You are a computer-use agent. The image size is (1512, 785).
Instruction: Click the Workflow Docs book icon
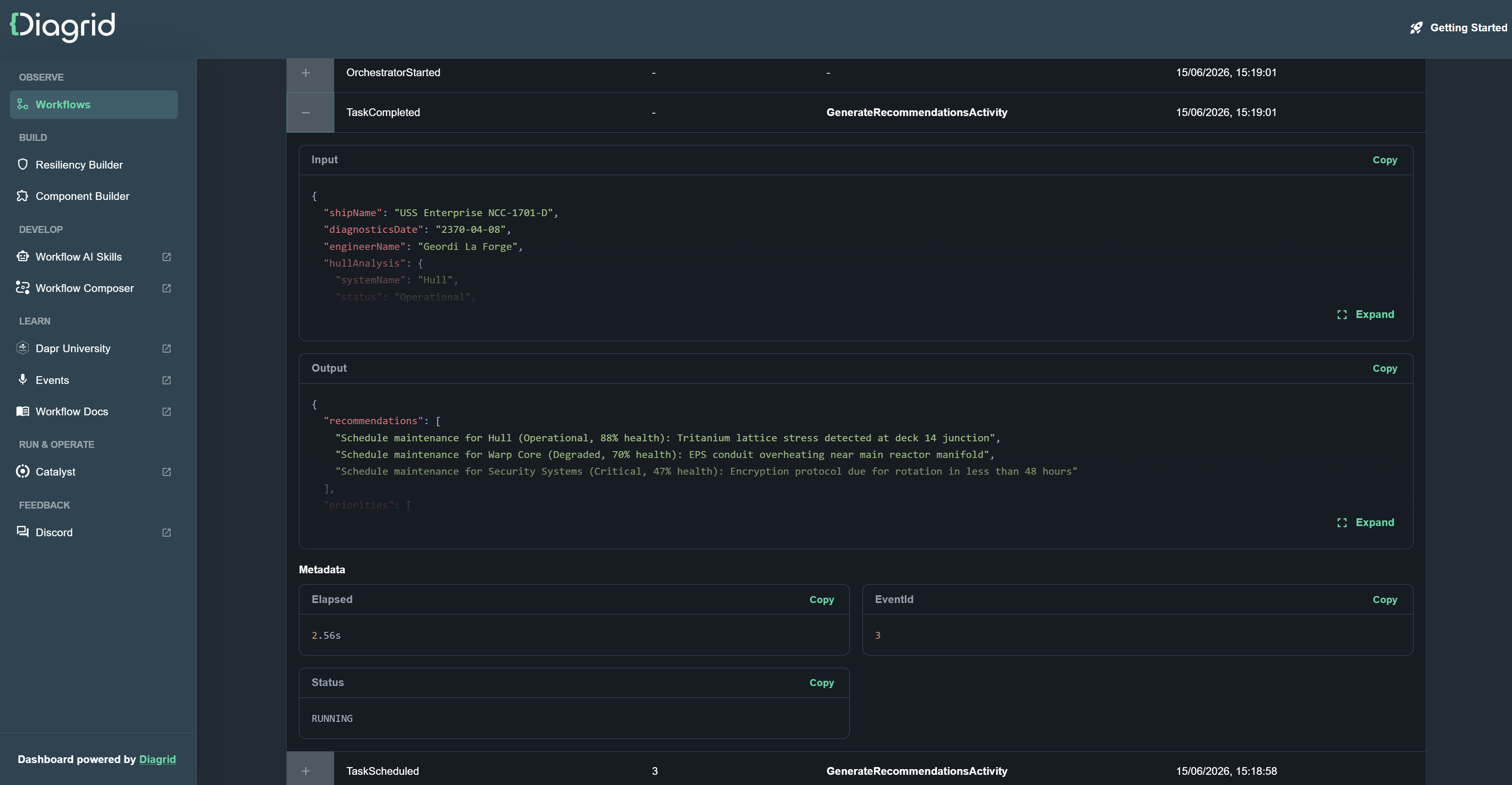point(22,411)
